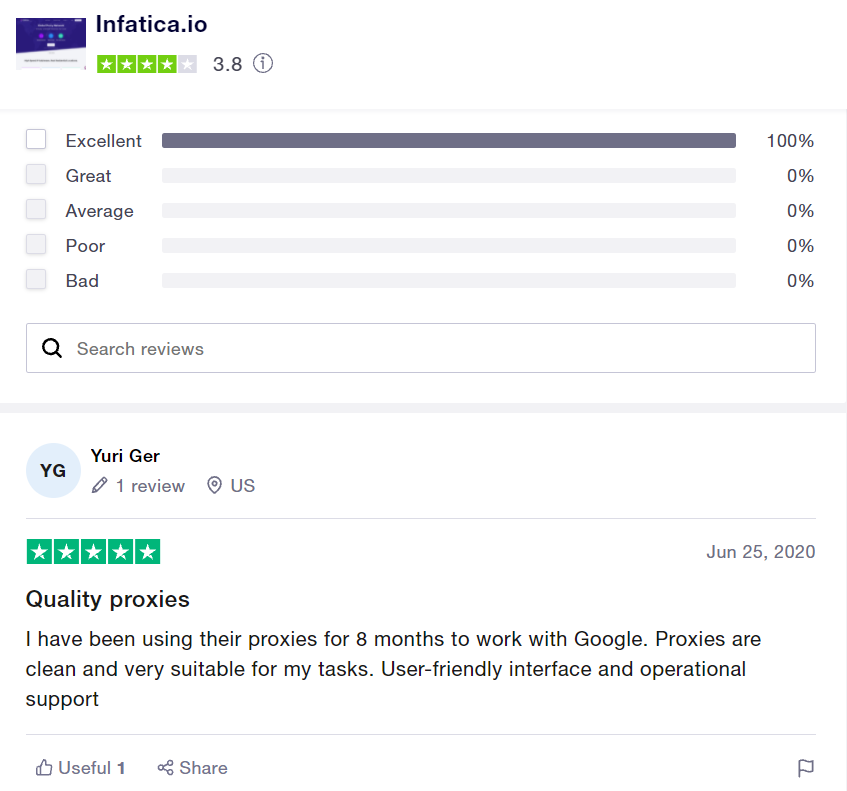Flag the review with the flag icon

coord(805,768)
